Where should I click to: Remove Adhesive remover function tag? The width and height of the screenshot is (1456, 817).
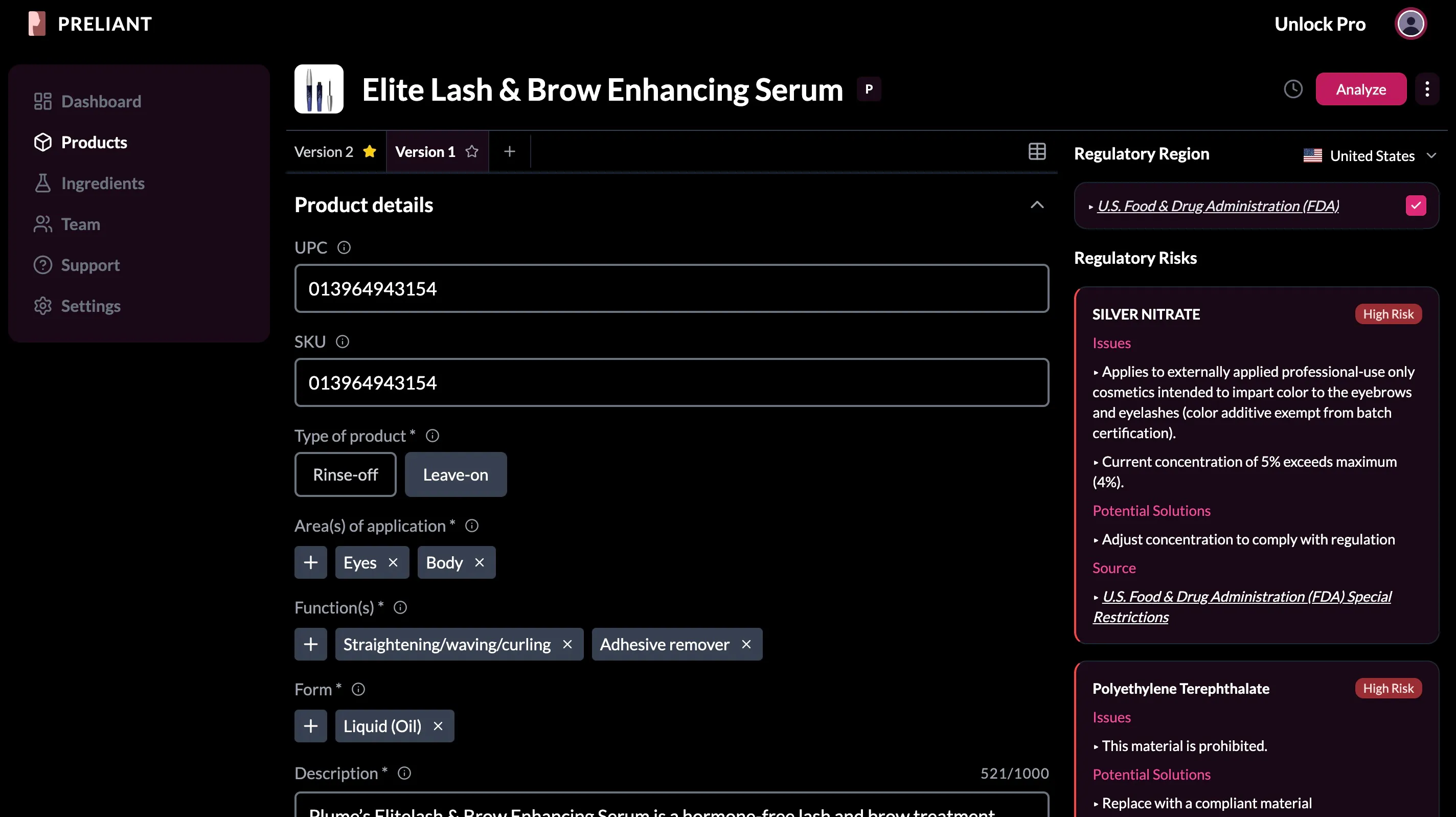pos(746,645)
